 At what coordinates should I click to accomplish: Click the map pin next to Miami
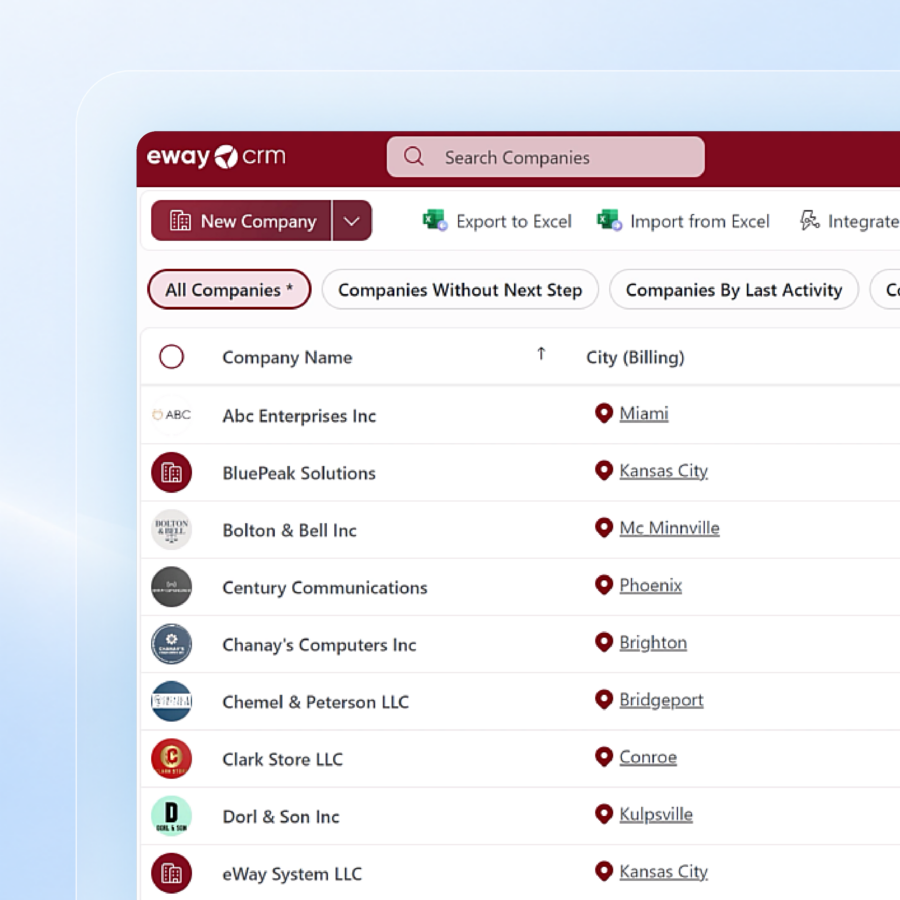coord(603,413)
